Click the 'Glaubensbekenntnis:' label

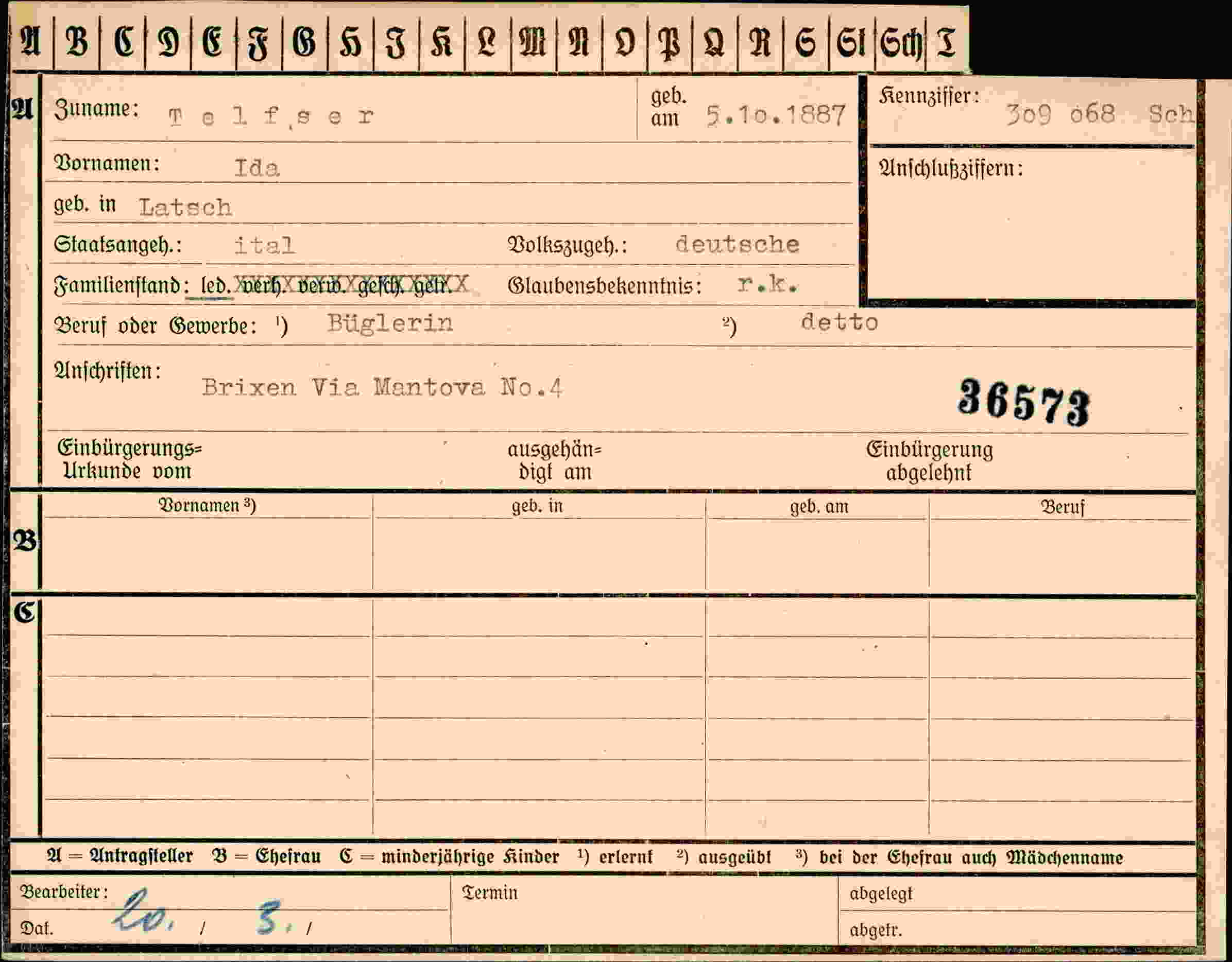(605, 286)
